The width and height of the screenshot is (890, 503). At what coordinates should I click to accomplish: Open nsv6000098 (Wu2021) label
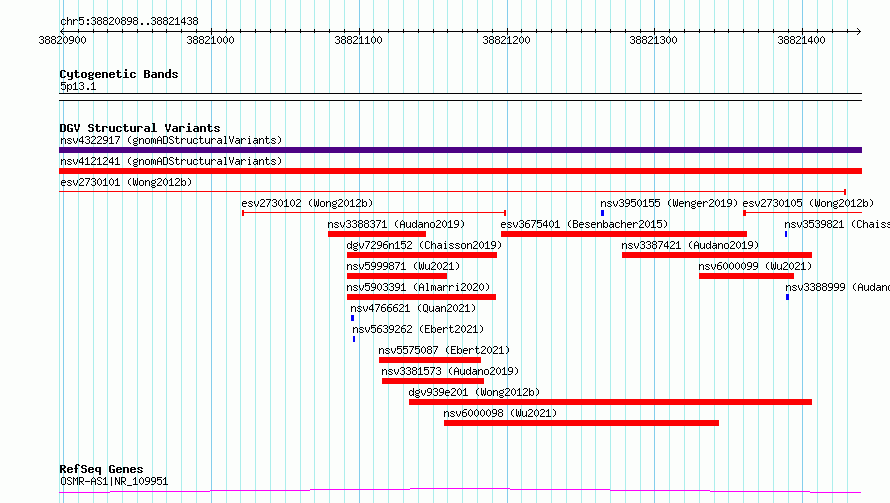click(x=500, y=413)
